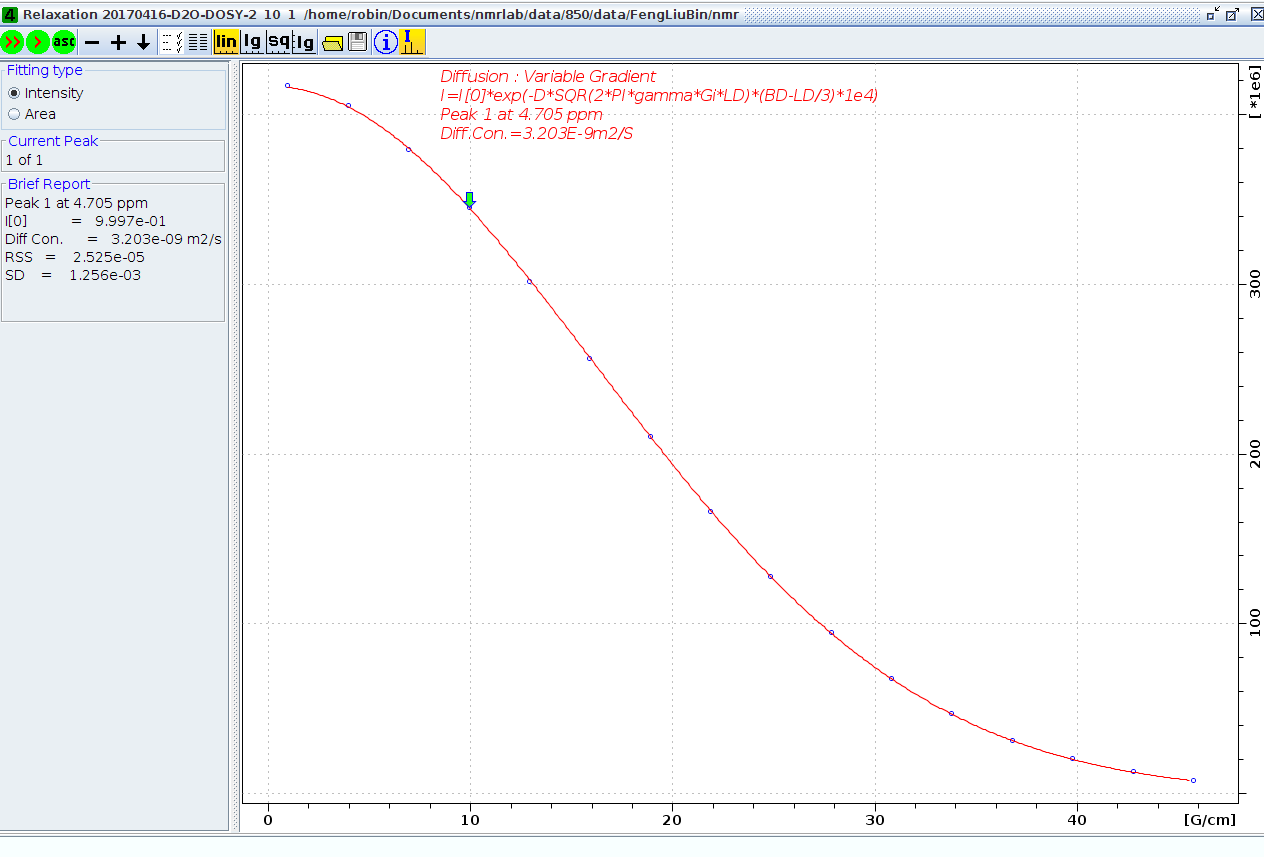This screenshot has height=857, width=1264.
Task: Select the Intensity fitting type
Action: pyautogui.click(x=14, y=93)
